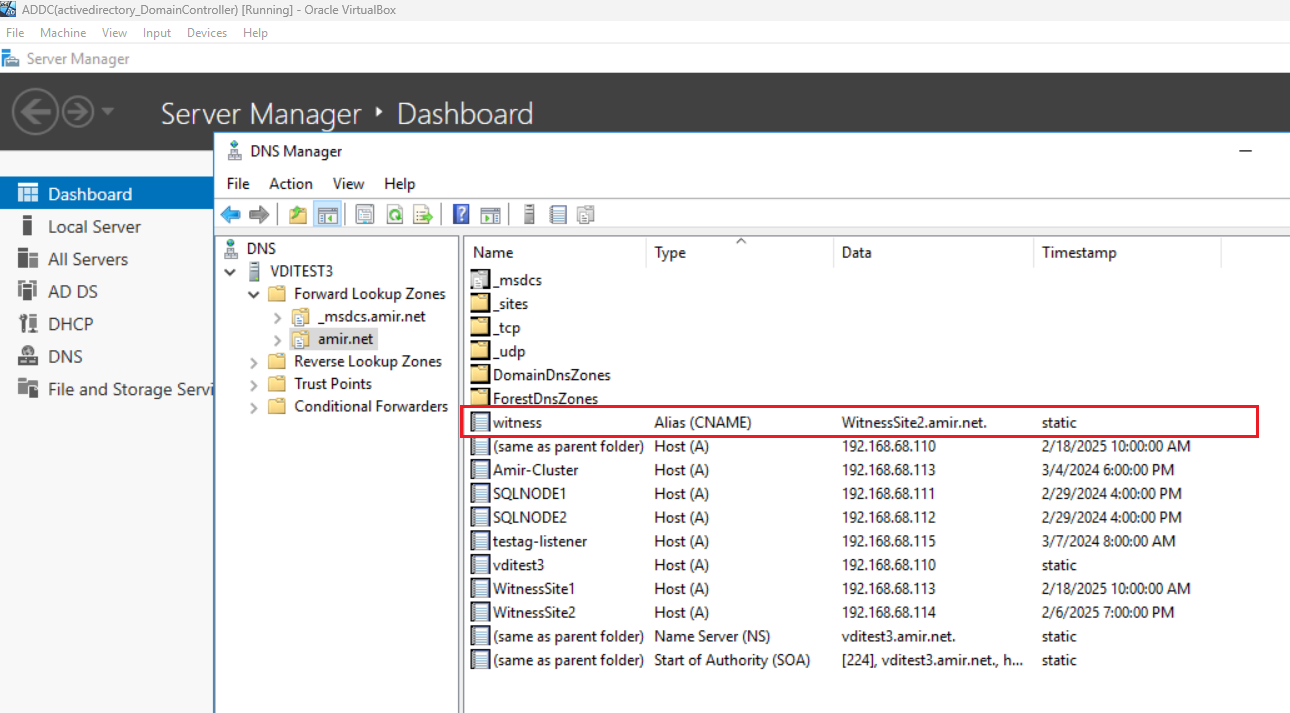This screenshot has width=1290, height=713.
Task: Click the blue question mark Help icon
Action: pos(461,214)
